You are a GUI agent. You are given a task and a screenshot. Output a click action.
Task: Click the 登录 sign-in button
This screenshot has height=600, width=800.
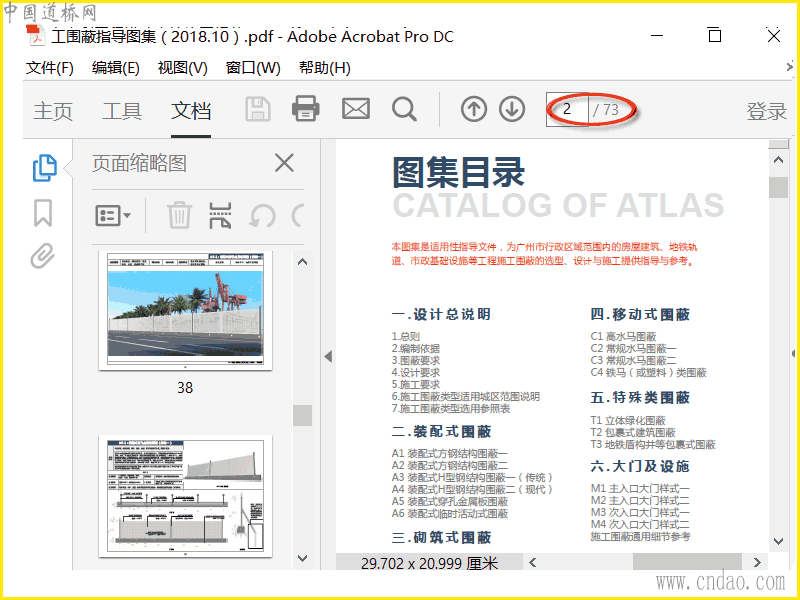(766, 111)
